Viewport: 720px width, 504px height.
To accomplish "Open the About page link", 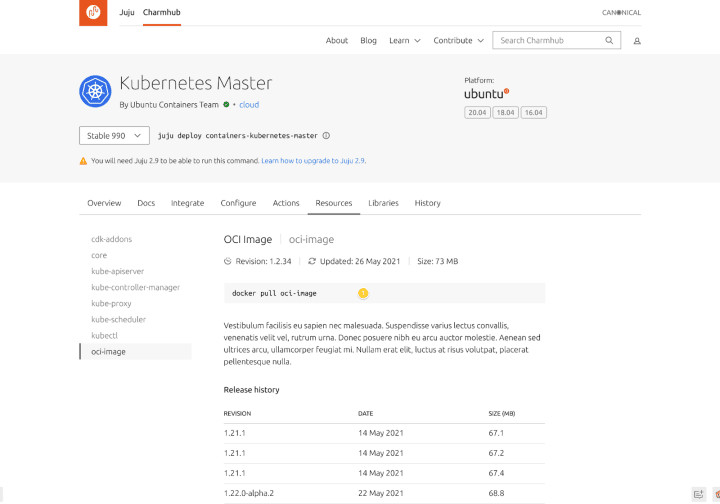I will [x=337, y=40].
